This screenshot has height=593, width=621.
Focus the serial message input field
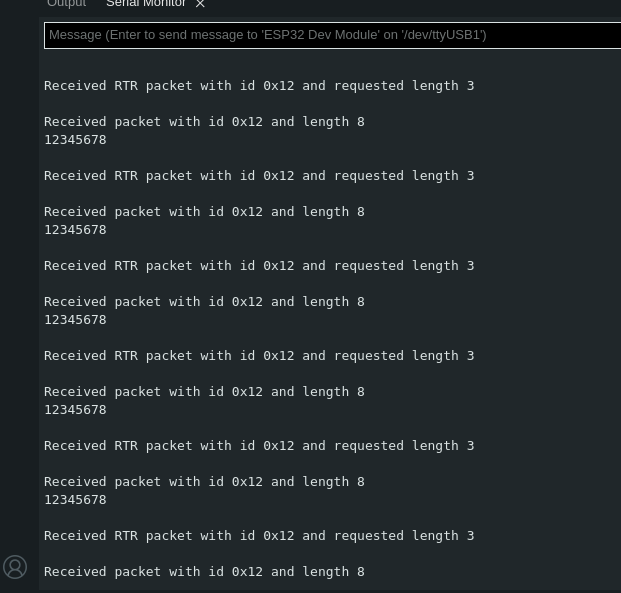pyautogui.click(x=332, y=35)
